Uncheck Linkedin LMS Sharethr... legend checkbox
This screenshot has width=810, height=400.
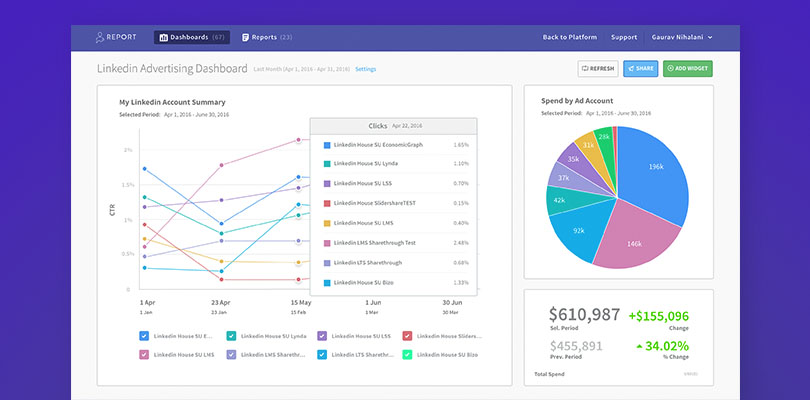(231, 355)
